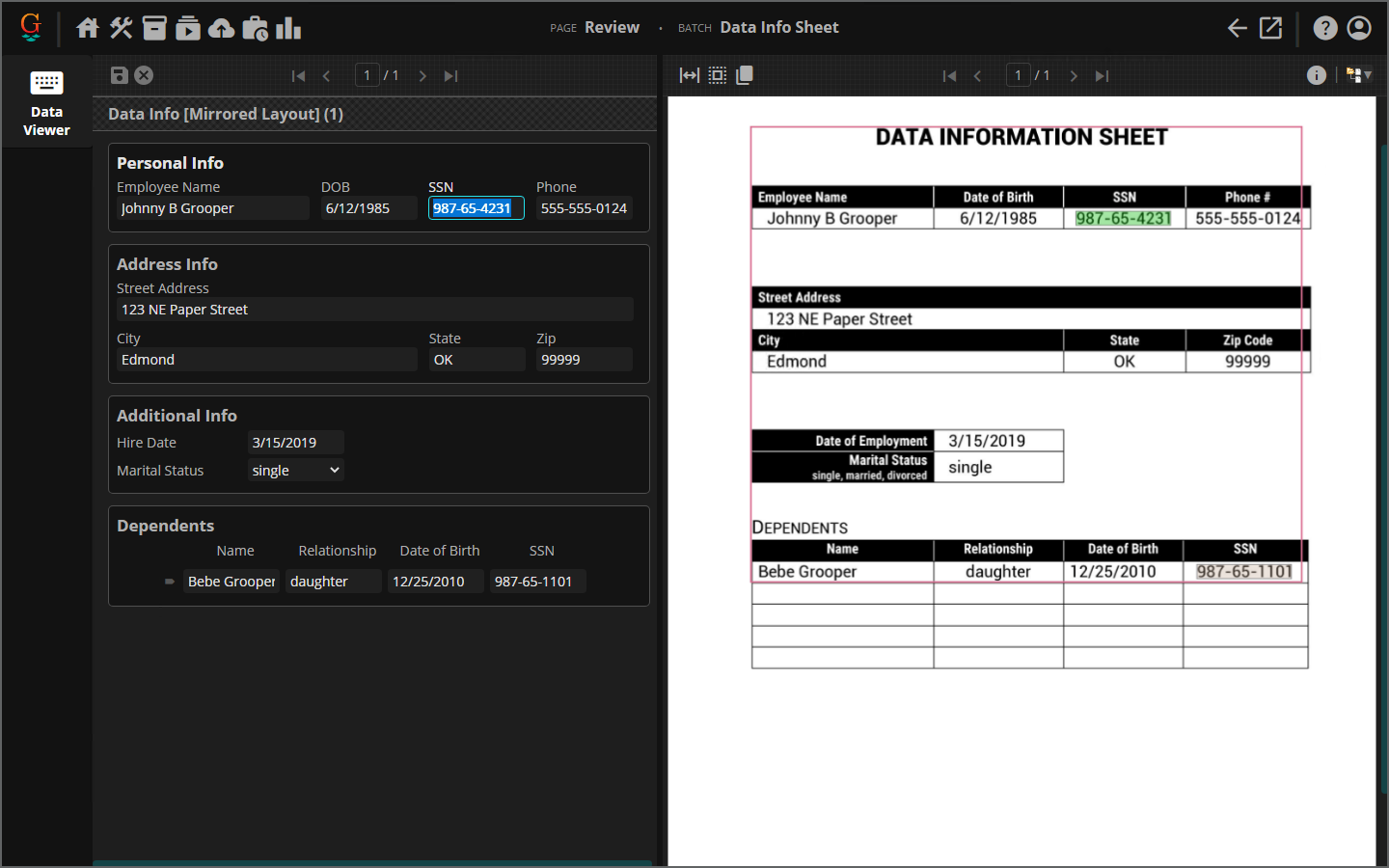Open review in a new window
The width and height of the screenshot is (1389, 868).
1271,28
